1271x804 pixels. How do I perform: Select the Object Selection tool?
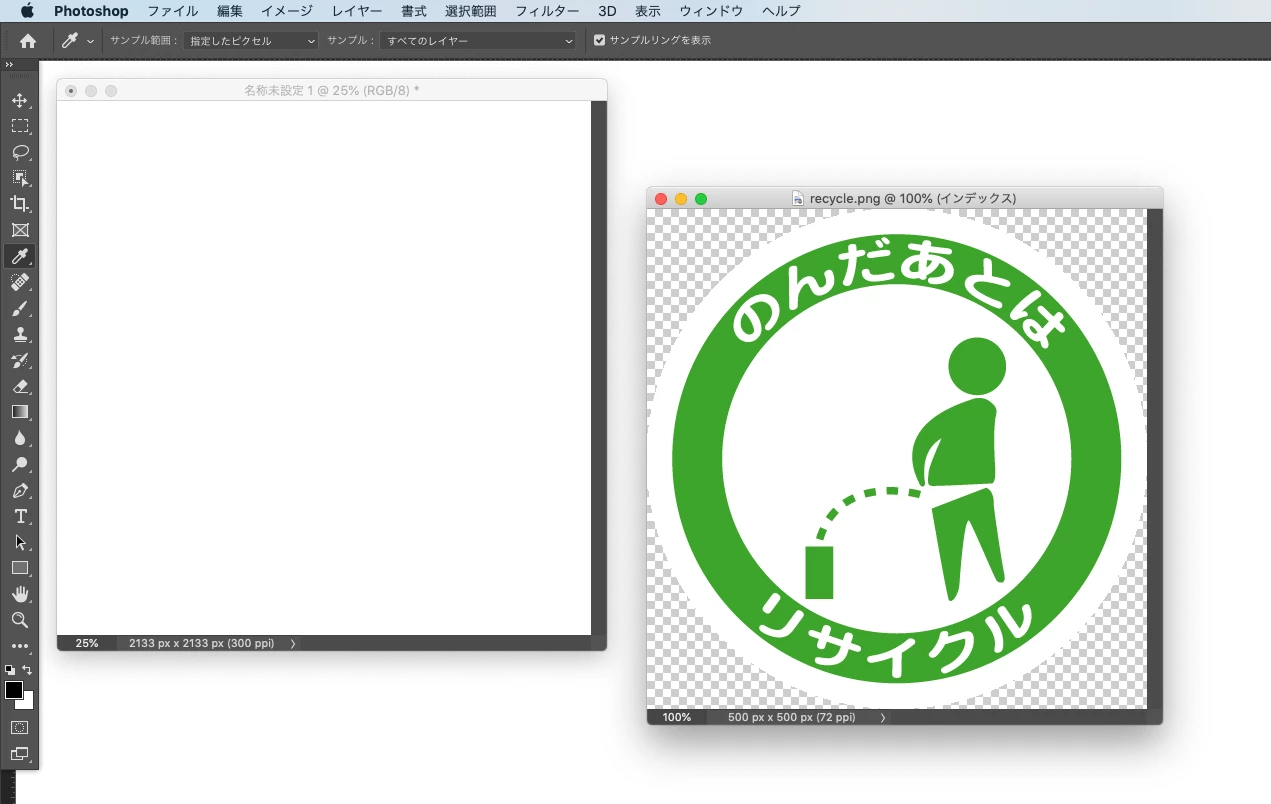click(20, 178)
